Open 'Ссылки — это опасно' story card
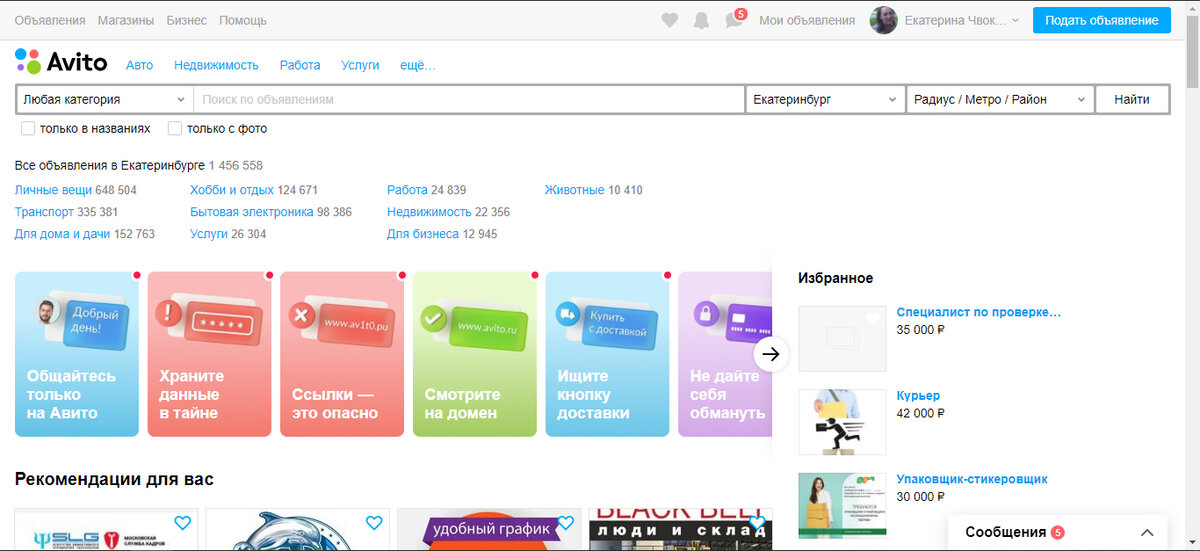The width and height of the screenshot is (1200, 551). (x=342, y=354)
